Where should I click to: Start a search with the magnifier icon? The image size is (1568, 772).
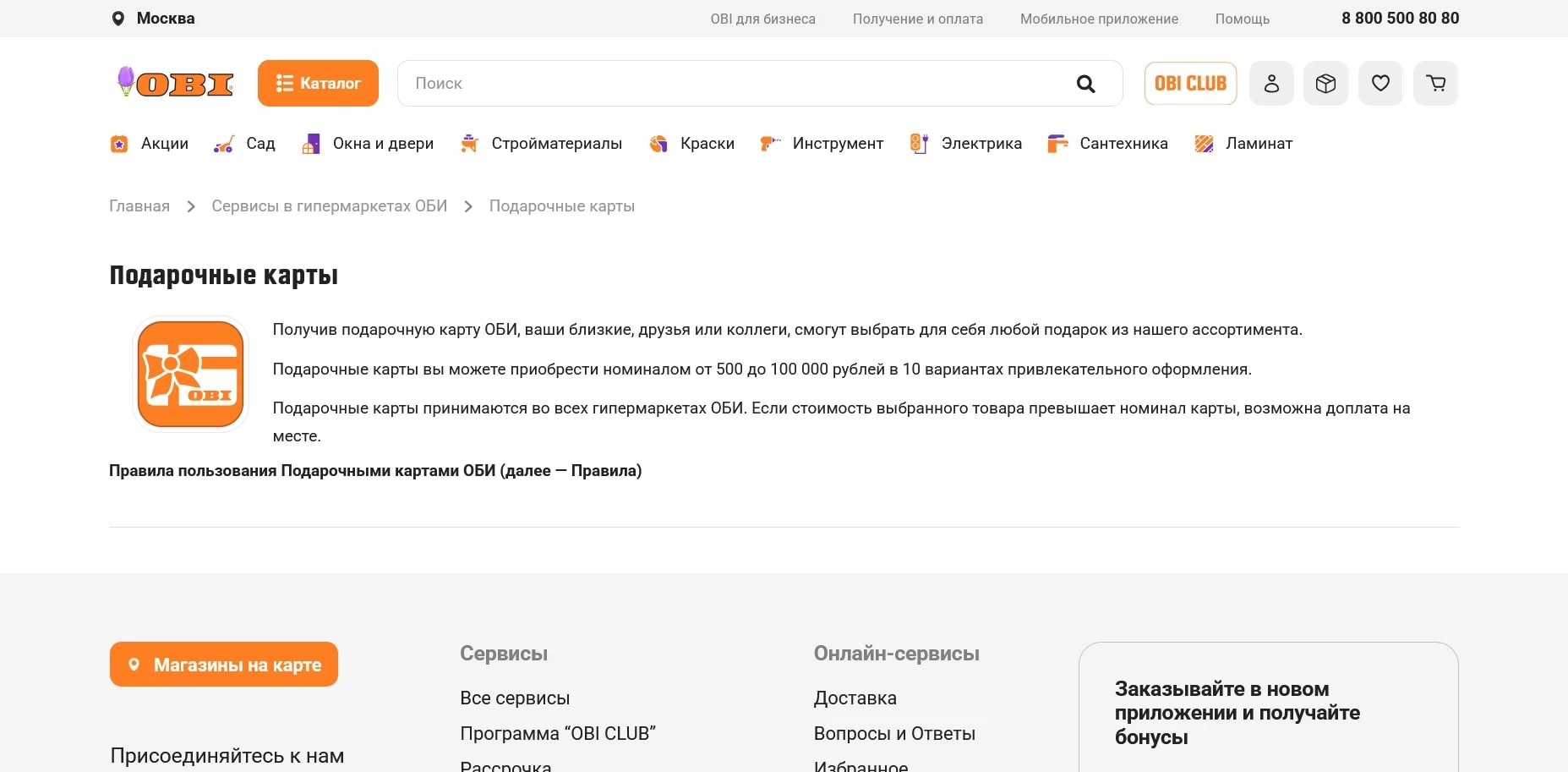[x=1087, y=83]
